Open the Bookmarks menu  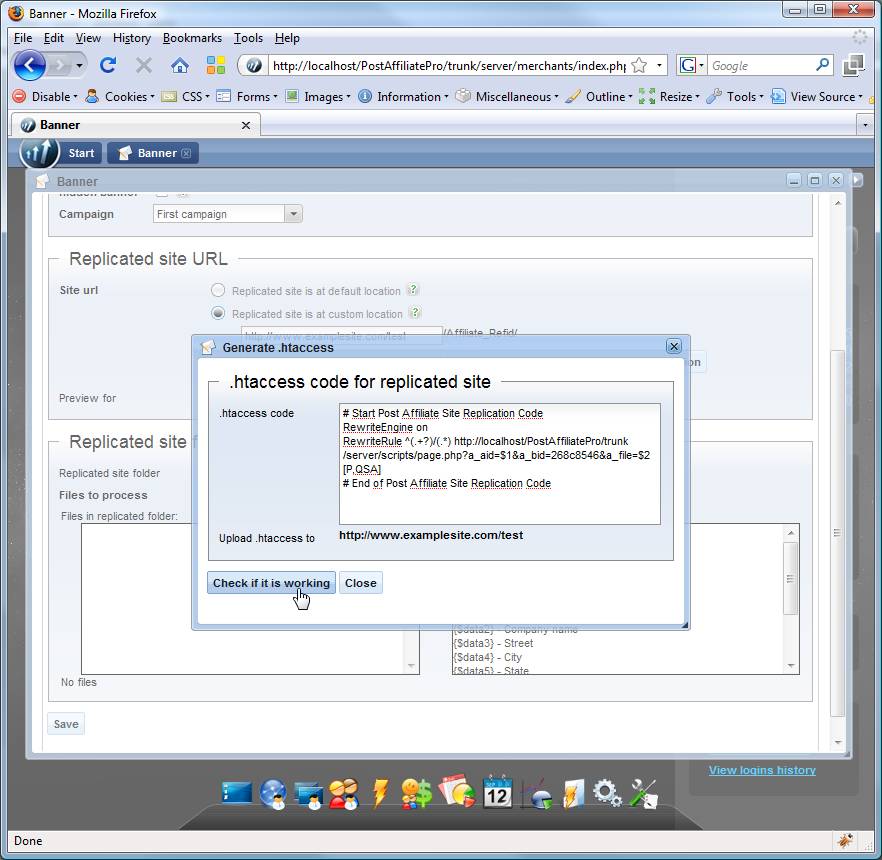click(x=192, y=38)
